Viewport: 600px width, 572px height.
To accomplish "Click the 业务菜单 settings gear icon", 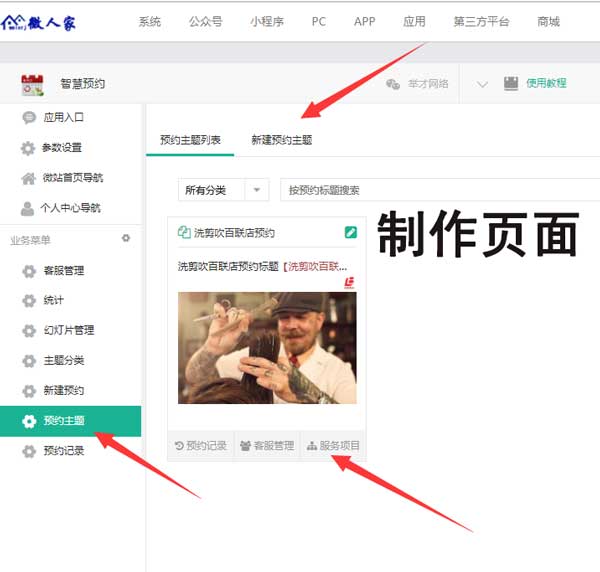I will click(126, 238).
